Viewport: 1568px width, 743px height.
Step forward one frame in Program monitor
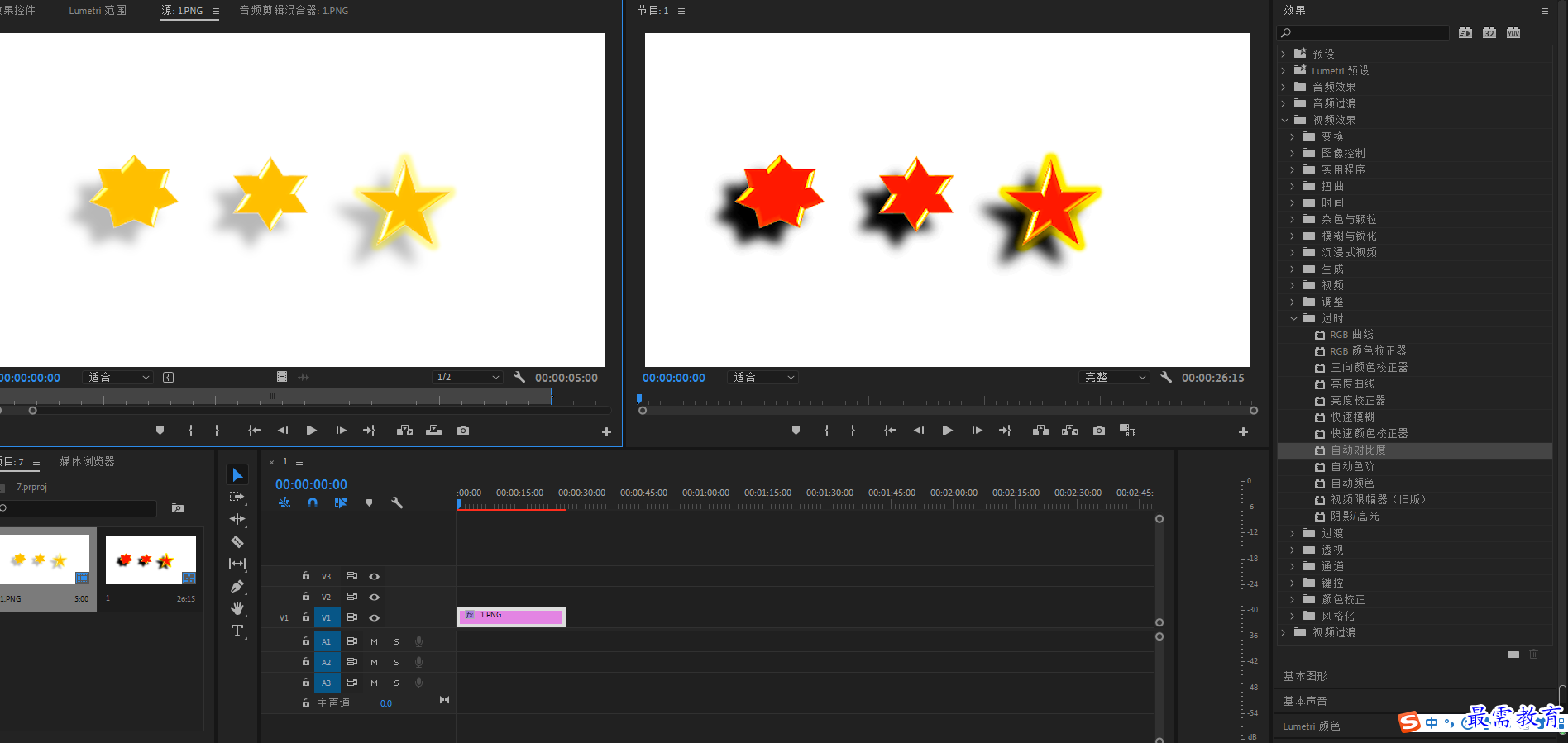pyautogui.click(x=977, y=431)
